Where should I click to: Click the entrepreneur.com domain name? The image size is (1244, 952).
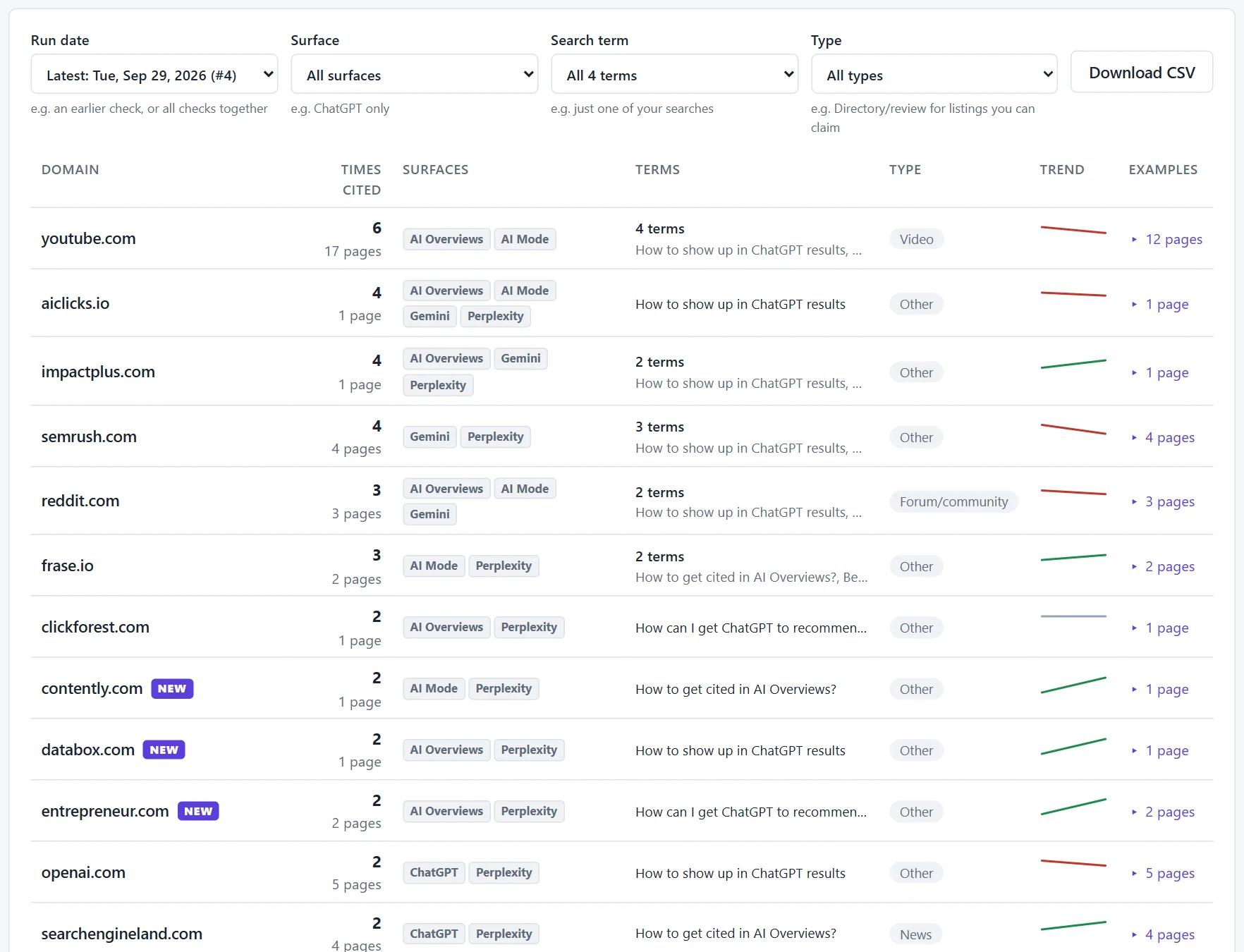click(x=105, y=812)
